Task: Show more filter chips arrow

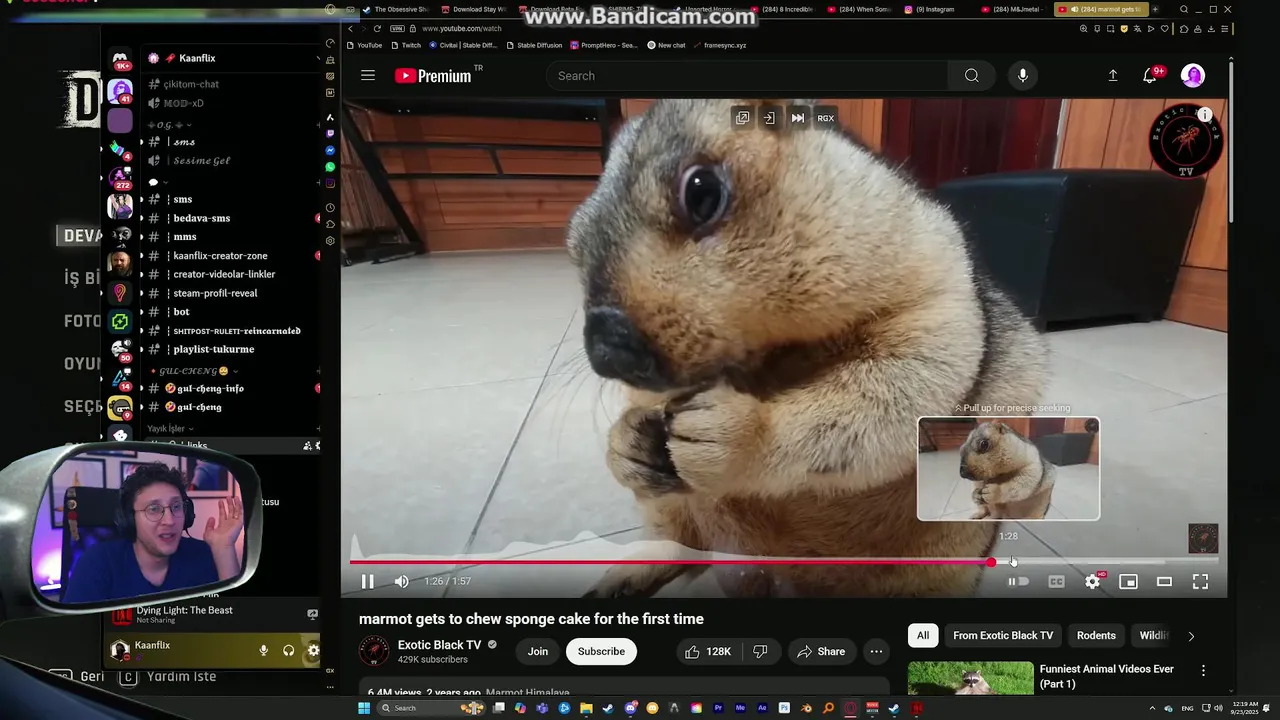Action: 1190,636
